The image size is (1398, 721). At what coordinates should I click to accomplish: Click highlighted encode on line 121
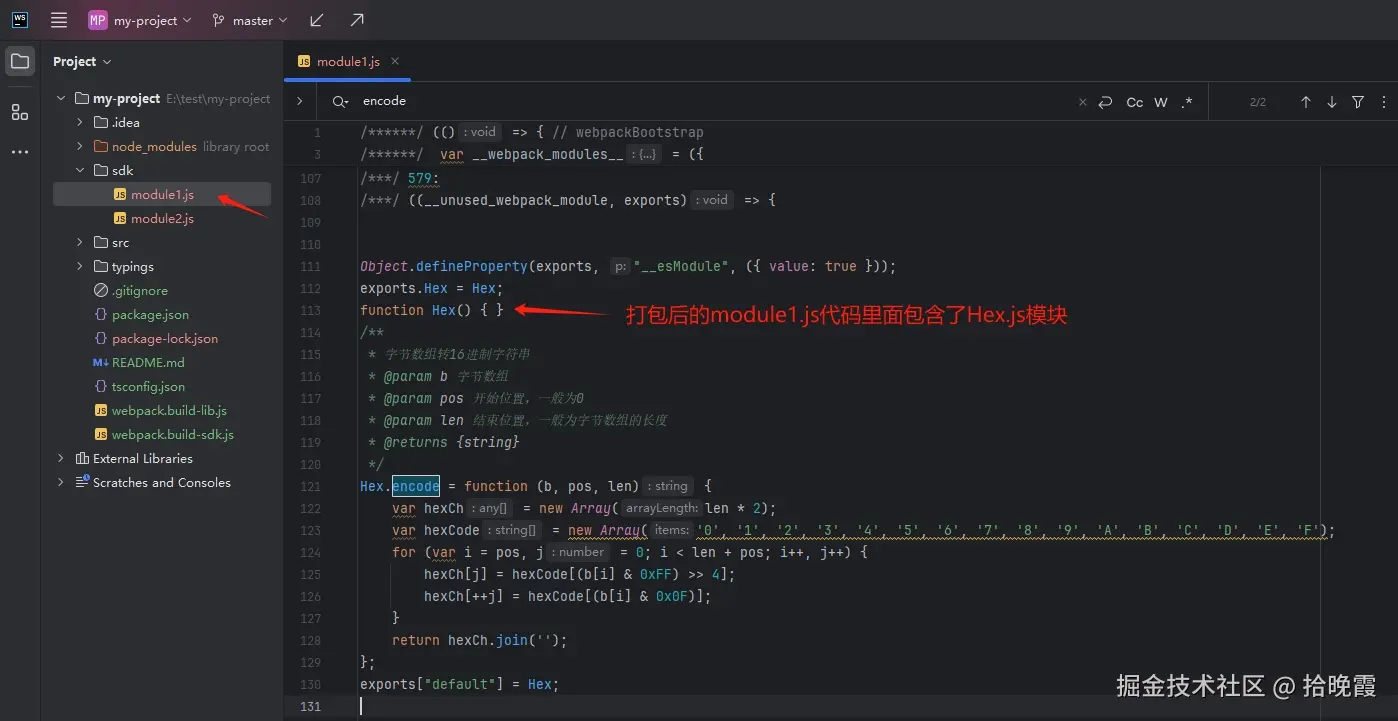[416, 486]
